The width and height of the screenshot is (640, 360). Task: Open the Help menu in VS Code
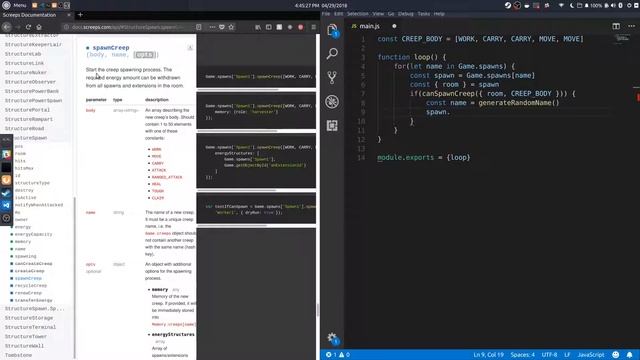pos(439,14)
